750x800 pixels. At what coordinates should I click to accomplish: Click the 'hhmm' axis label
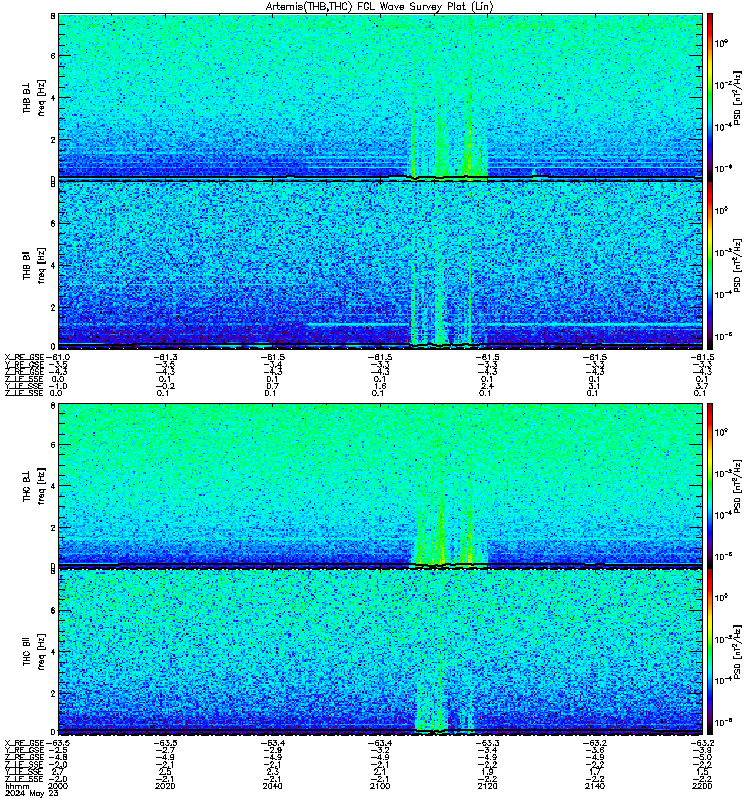(16, 786)
